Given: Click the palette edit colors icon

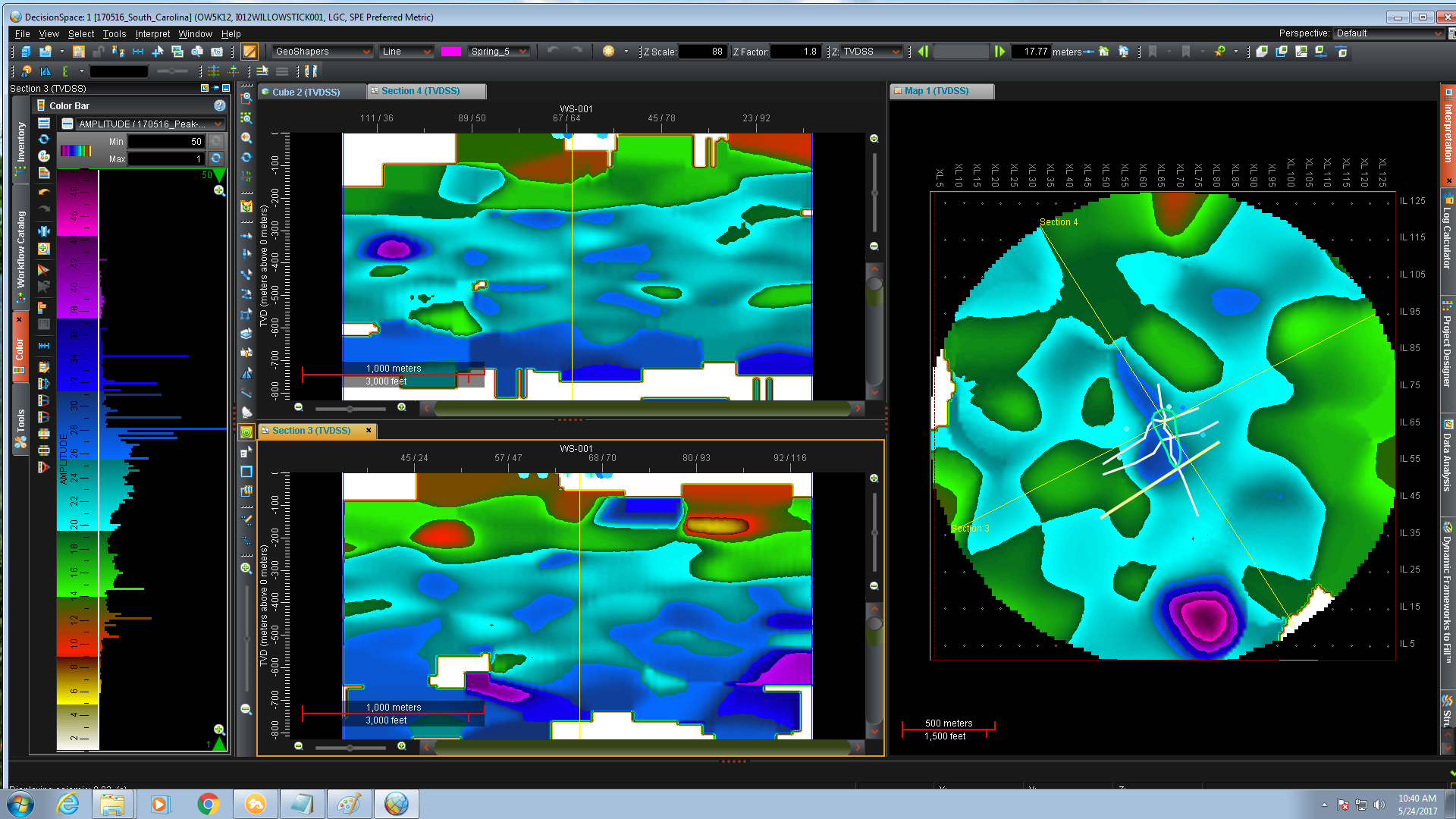Looking at the screenshot, I should click(44, 156).
